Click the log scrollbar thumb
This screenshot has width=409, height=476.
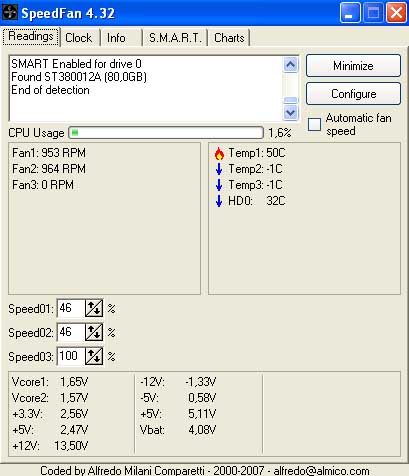(x=291, y=100)
